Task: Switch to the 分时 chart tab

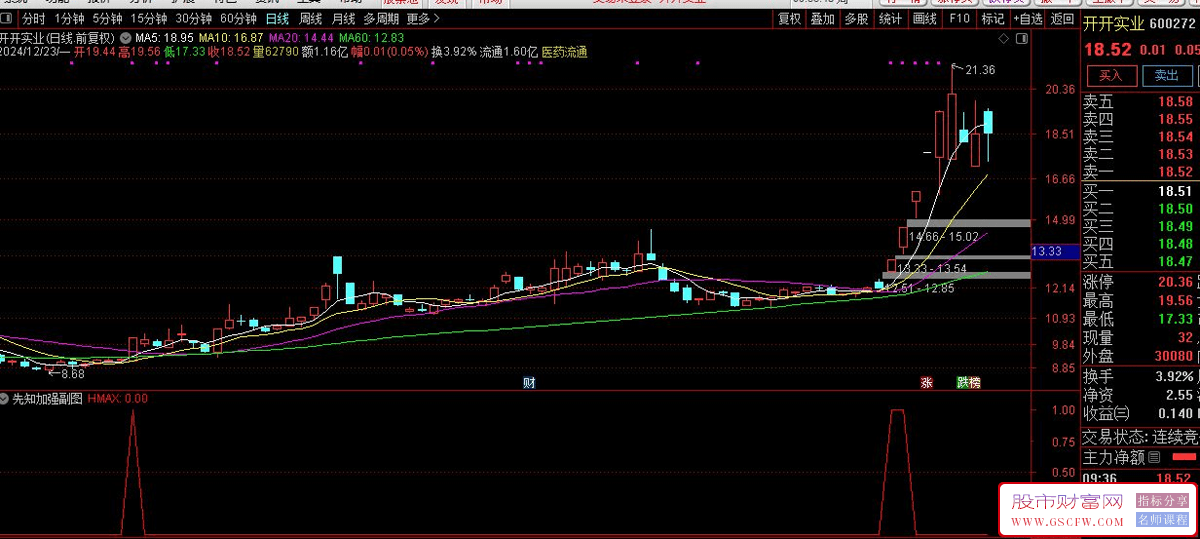Action: click(33, 19)
